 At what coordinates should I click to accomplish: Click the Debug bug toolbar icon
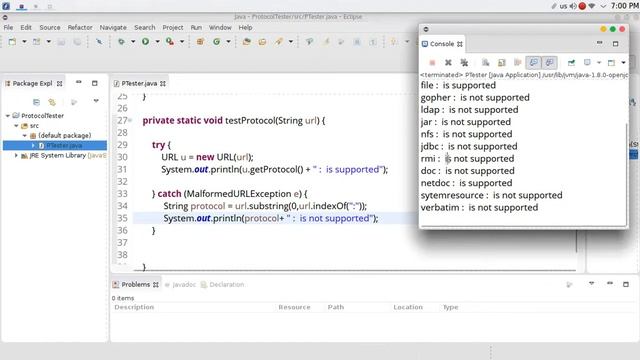click(121, 42)
